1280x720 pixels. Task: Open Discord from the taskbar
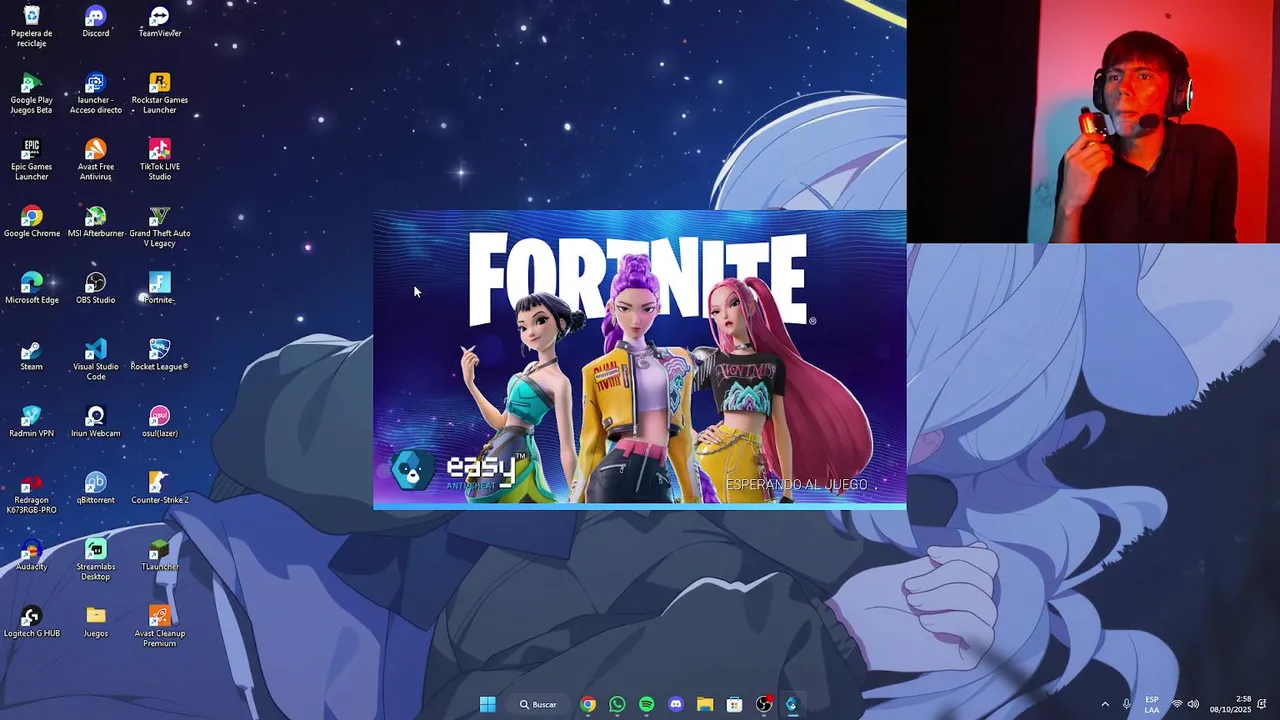coord(676,704)
